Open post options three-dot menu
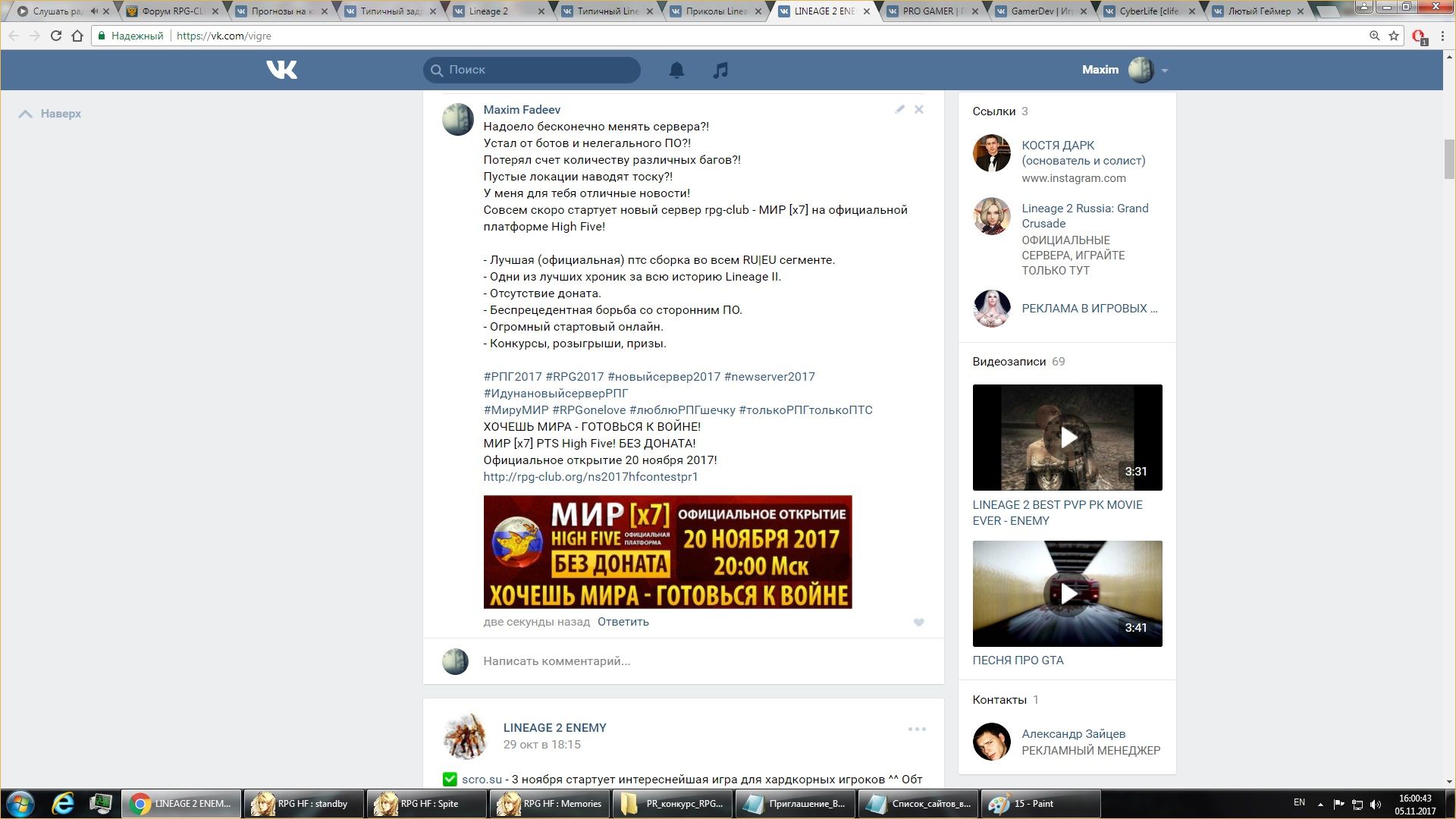Image resolution: width=1456 pixels, height=819 pixels. pos(917,729)
